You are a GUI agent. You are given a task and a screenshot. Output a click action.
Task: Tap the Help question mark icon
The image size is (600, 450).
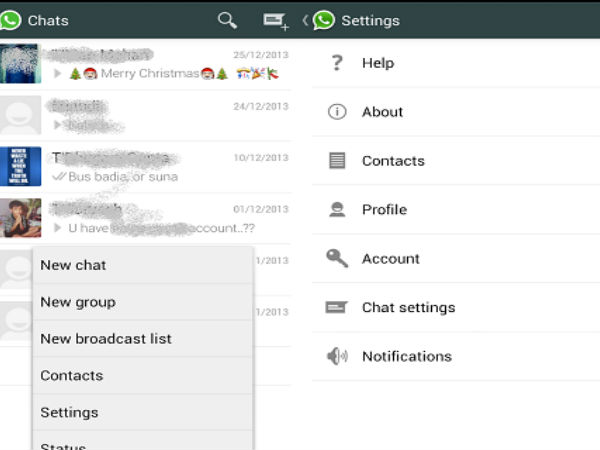point(337,63)
